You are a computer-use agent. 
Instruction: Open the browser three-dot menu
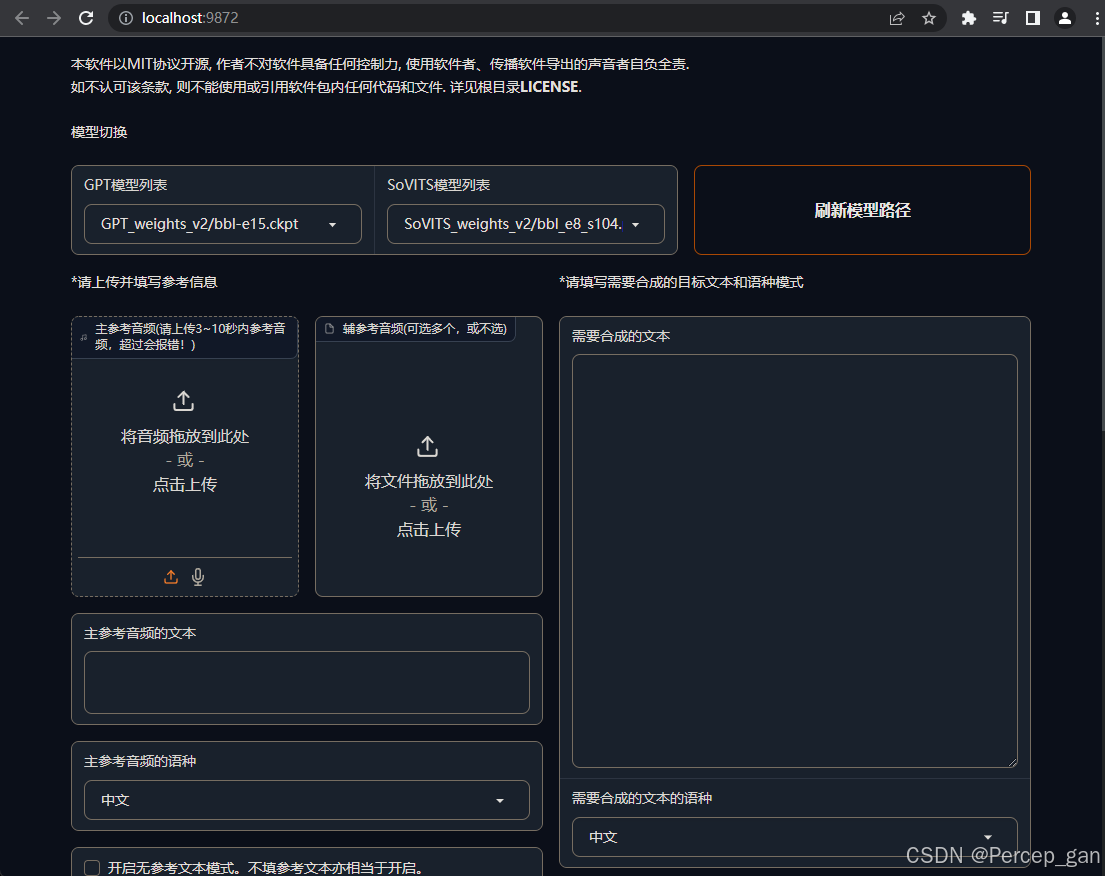[1097, 18]
